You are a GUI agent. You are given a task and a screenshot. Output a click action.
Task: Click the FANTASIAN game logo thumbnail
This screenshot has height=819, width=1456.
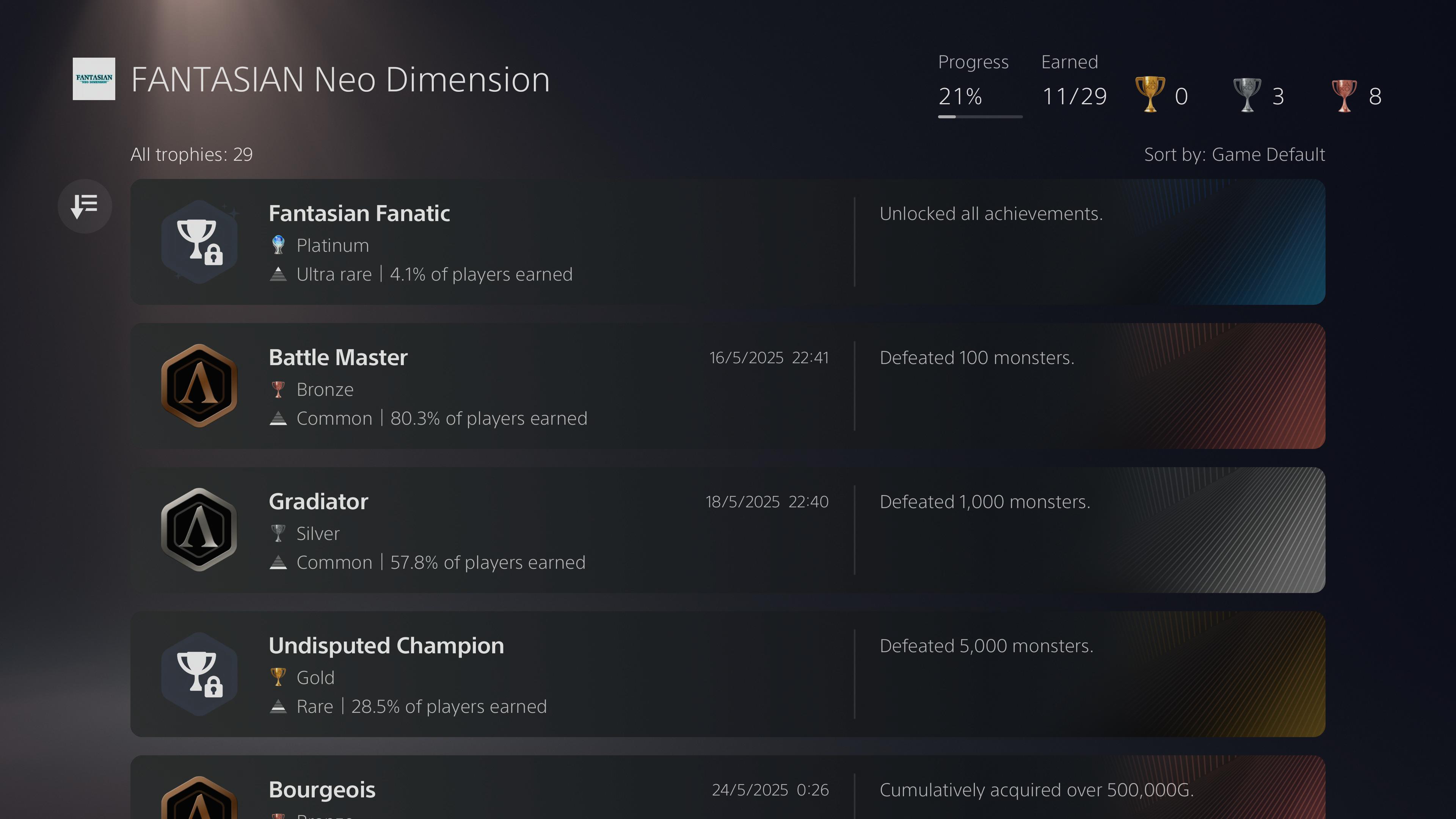coord(94,78)
